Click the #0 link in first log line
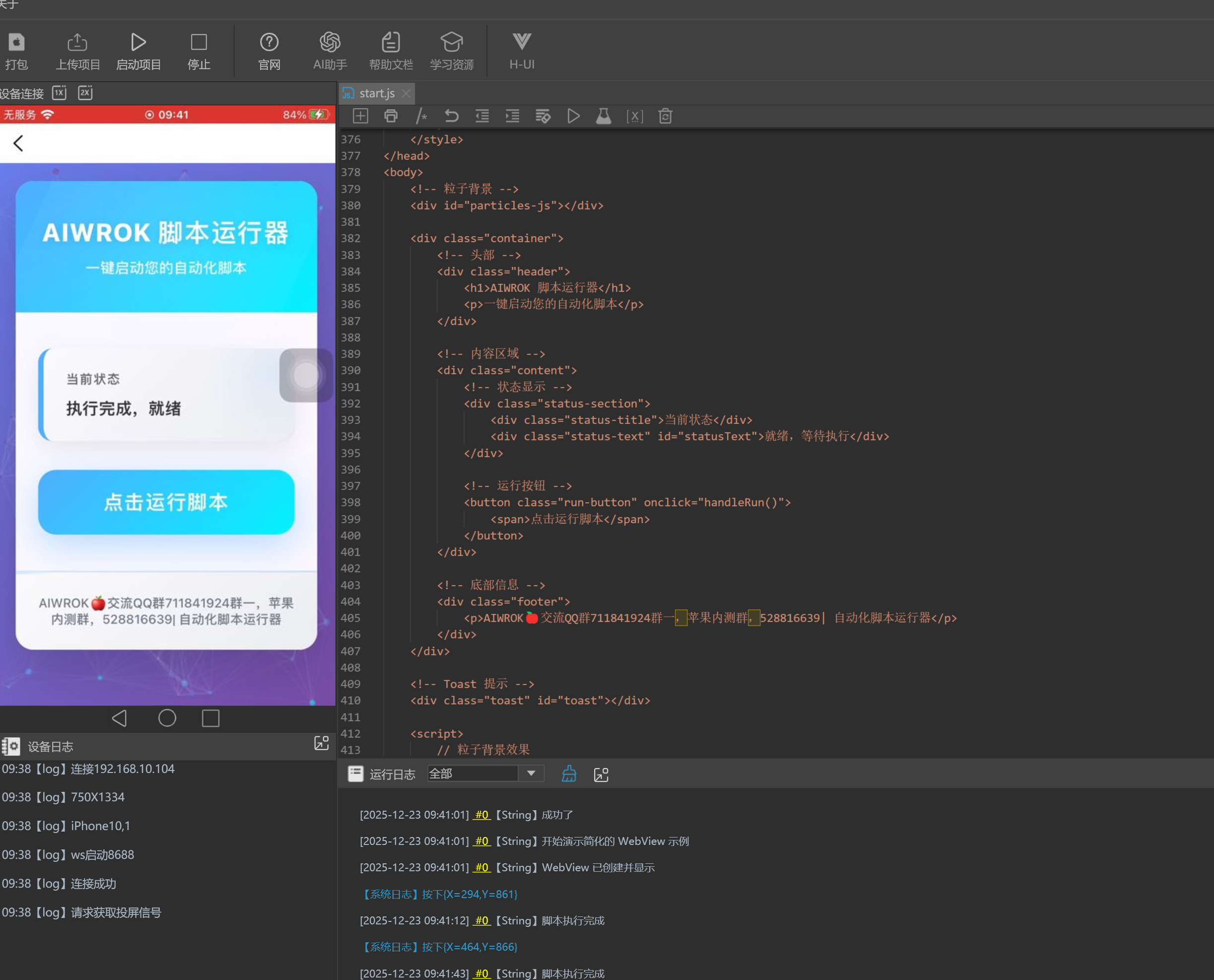1214x980 pixels. 481,815
